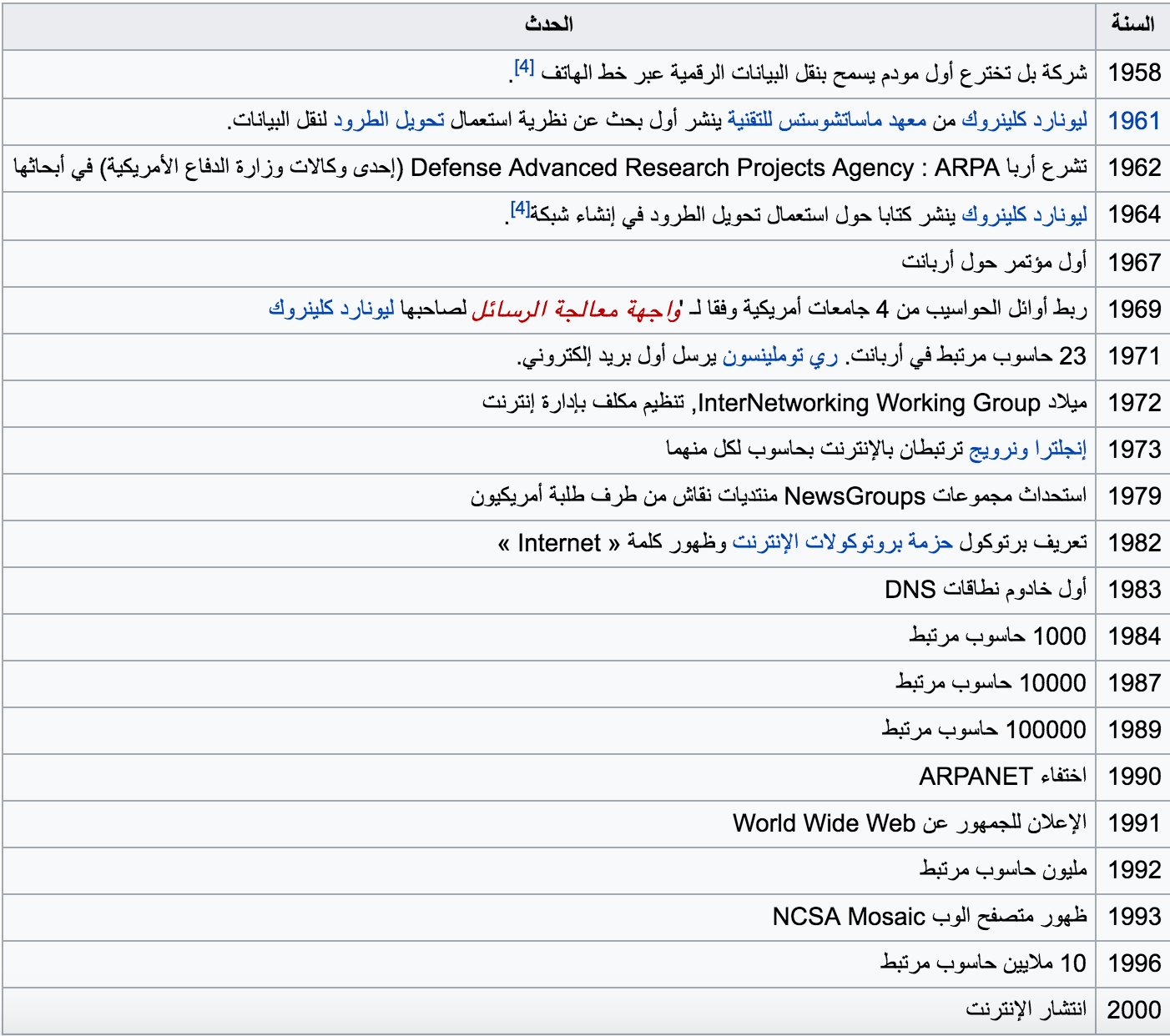Viewport: 1170px width, 1036px height.
Task: Follow the ري توملينسون link
Action: (779, 356)
